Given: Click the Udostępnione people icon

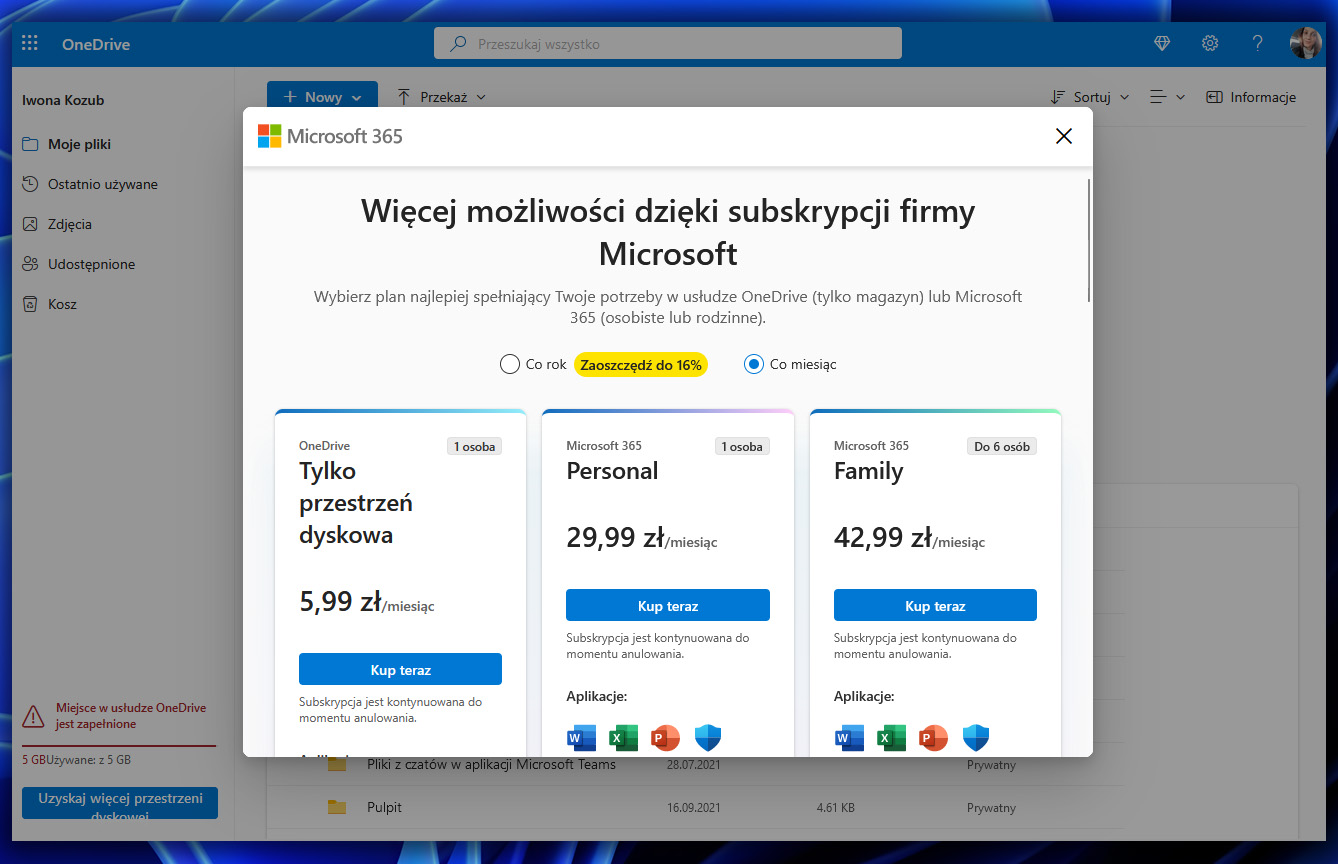Looking at the screenshot, I should click(x=30, y=264).
